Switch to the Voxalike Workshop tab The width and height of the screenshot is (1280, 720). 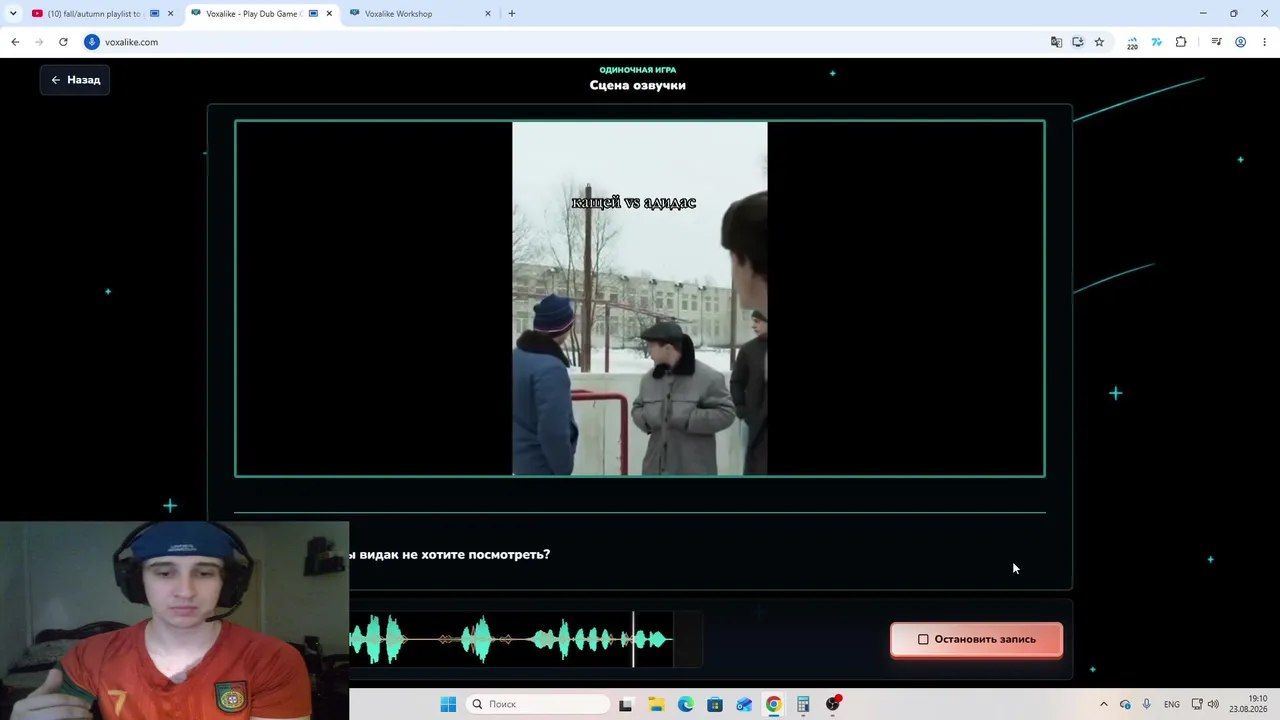click(420, 14)
